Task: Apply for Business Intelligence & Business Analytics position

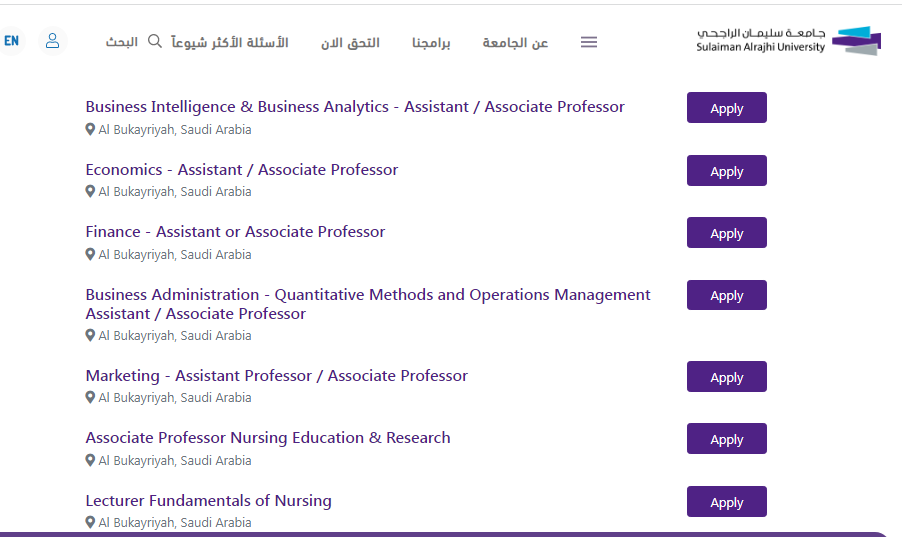Action: [726, 108]
